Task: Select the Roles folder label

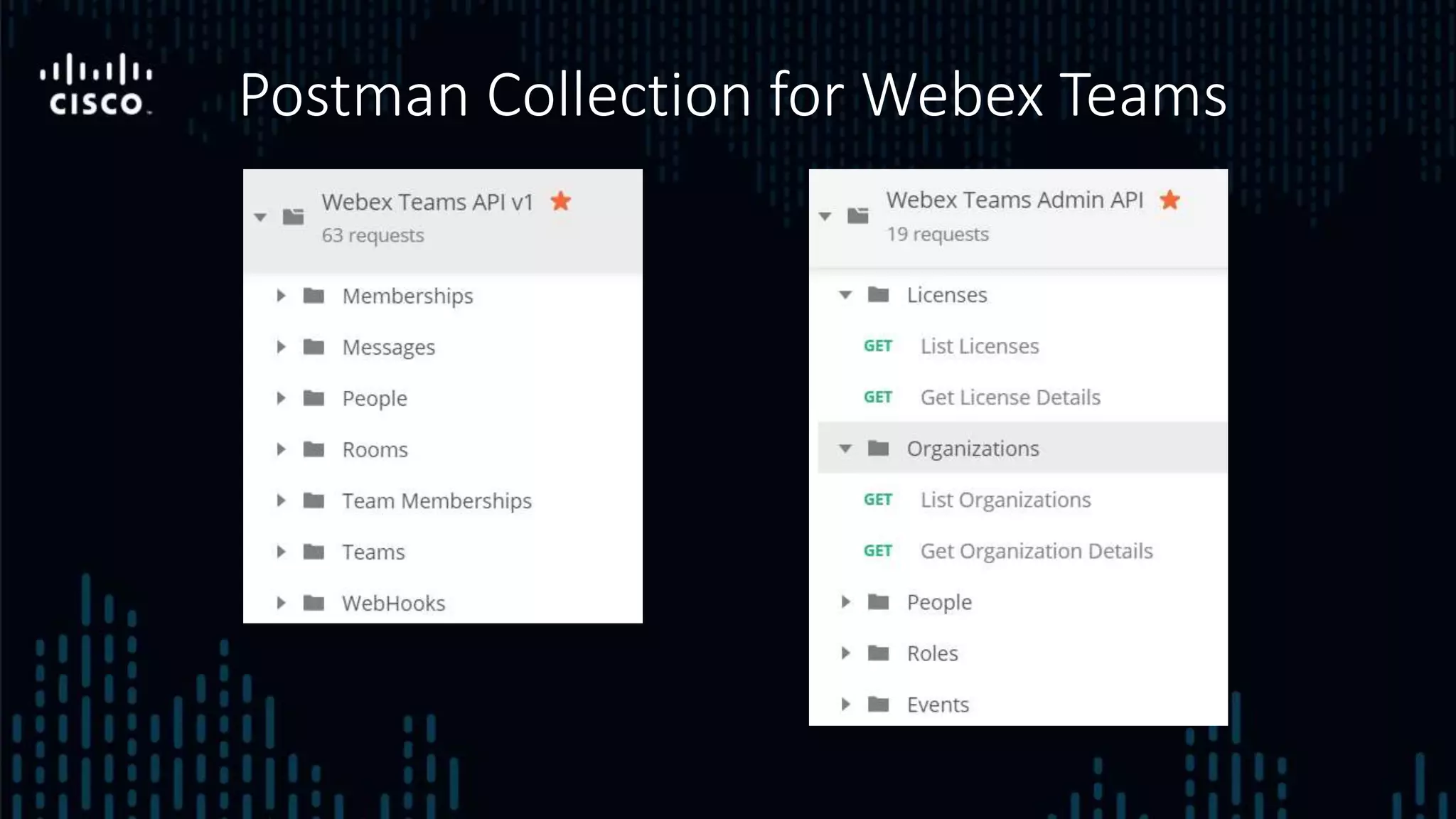Action: pyautogui.click(x=932, y=653)
